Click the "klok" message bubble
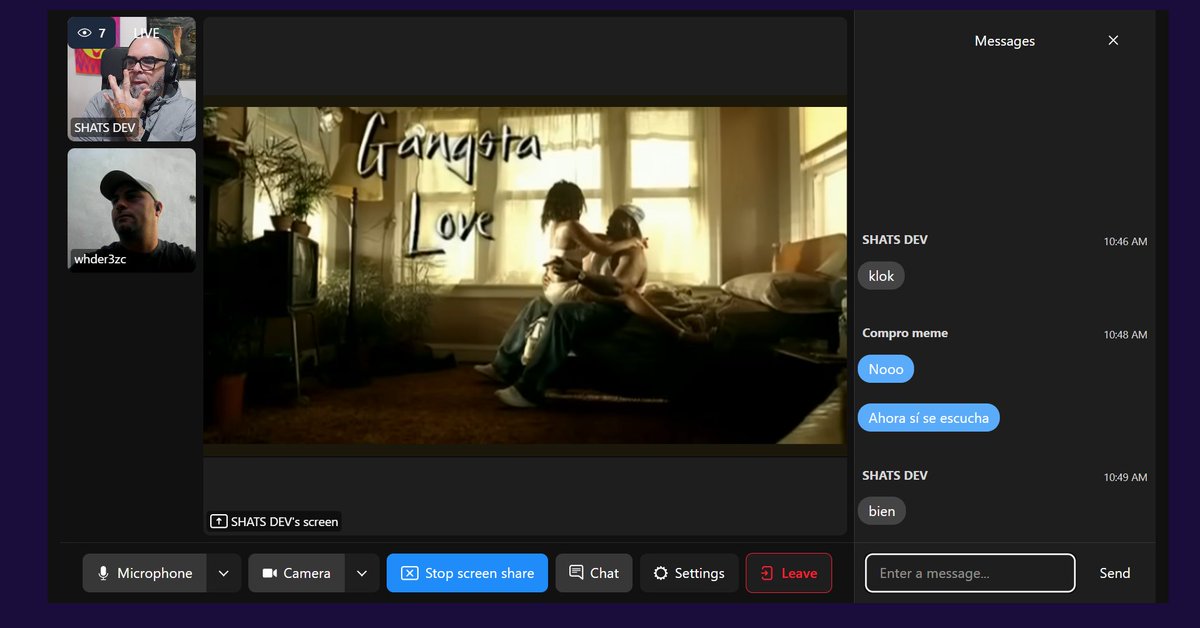This screenshot has width=1200, height=628. (881, 276)
